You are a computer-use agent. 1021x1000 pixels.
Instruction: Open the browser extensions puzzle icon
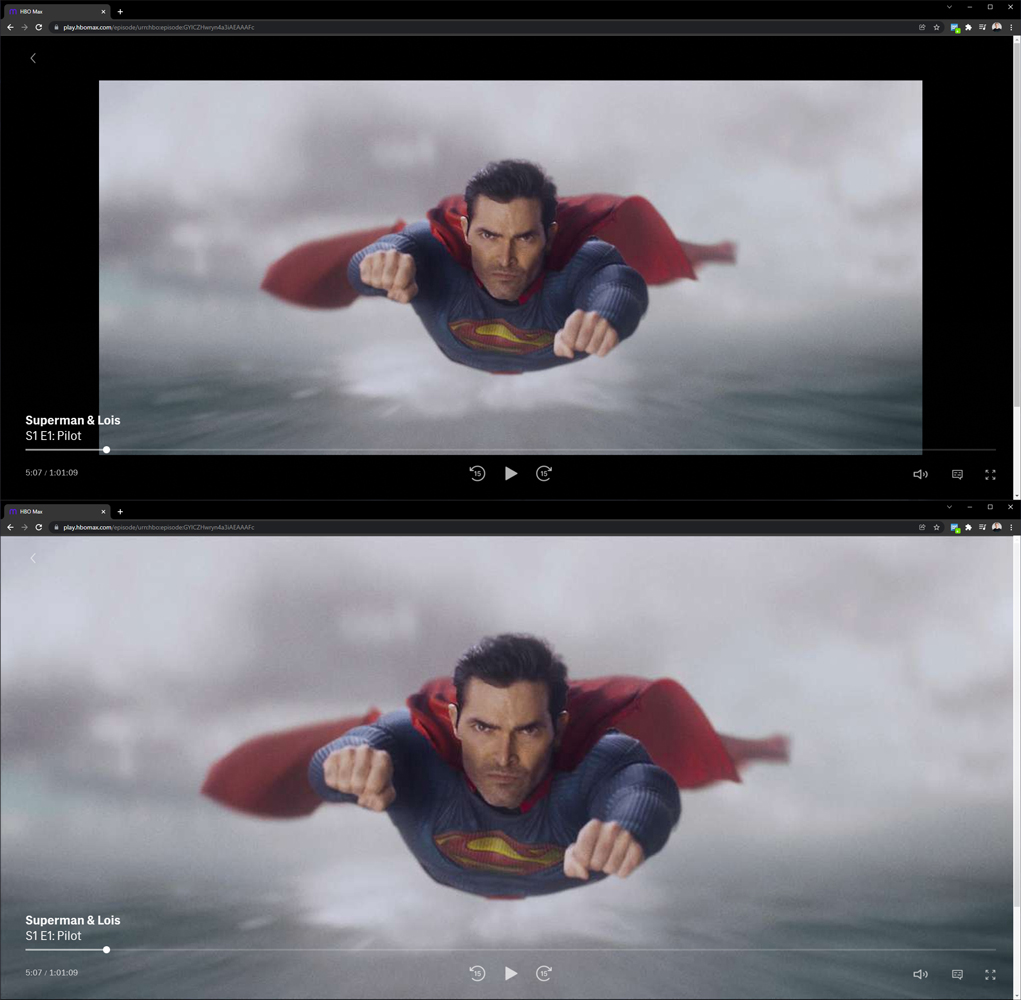pyautogui.click(x=969, y=27)
